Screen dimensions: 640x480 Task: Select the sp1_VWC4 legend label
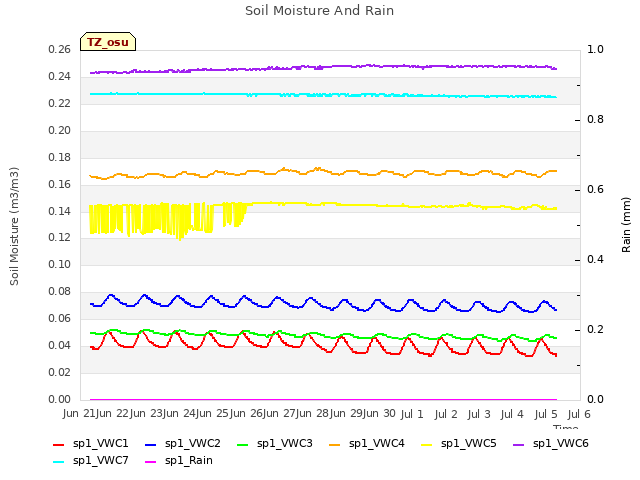[x=377, y=444]
